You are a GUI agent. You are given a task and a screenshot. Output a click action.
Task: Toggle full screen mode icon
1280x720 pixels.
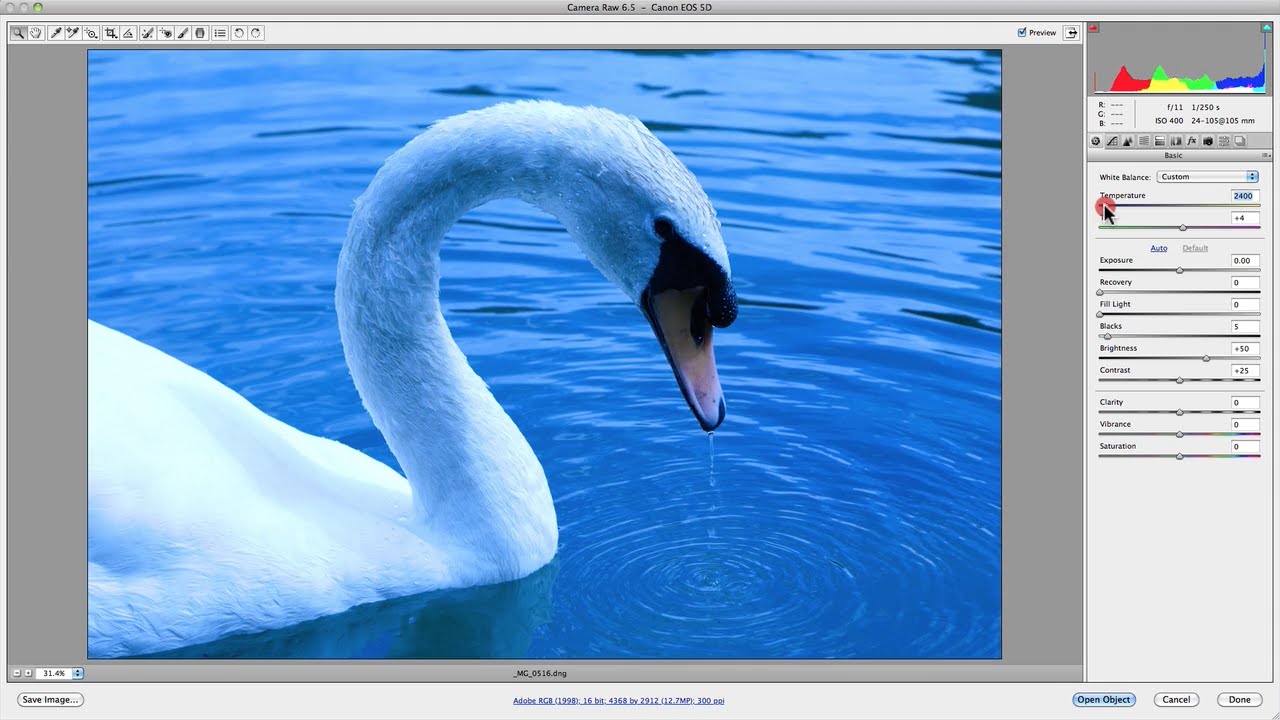[x=1071, y=33]
